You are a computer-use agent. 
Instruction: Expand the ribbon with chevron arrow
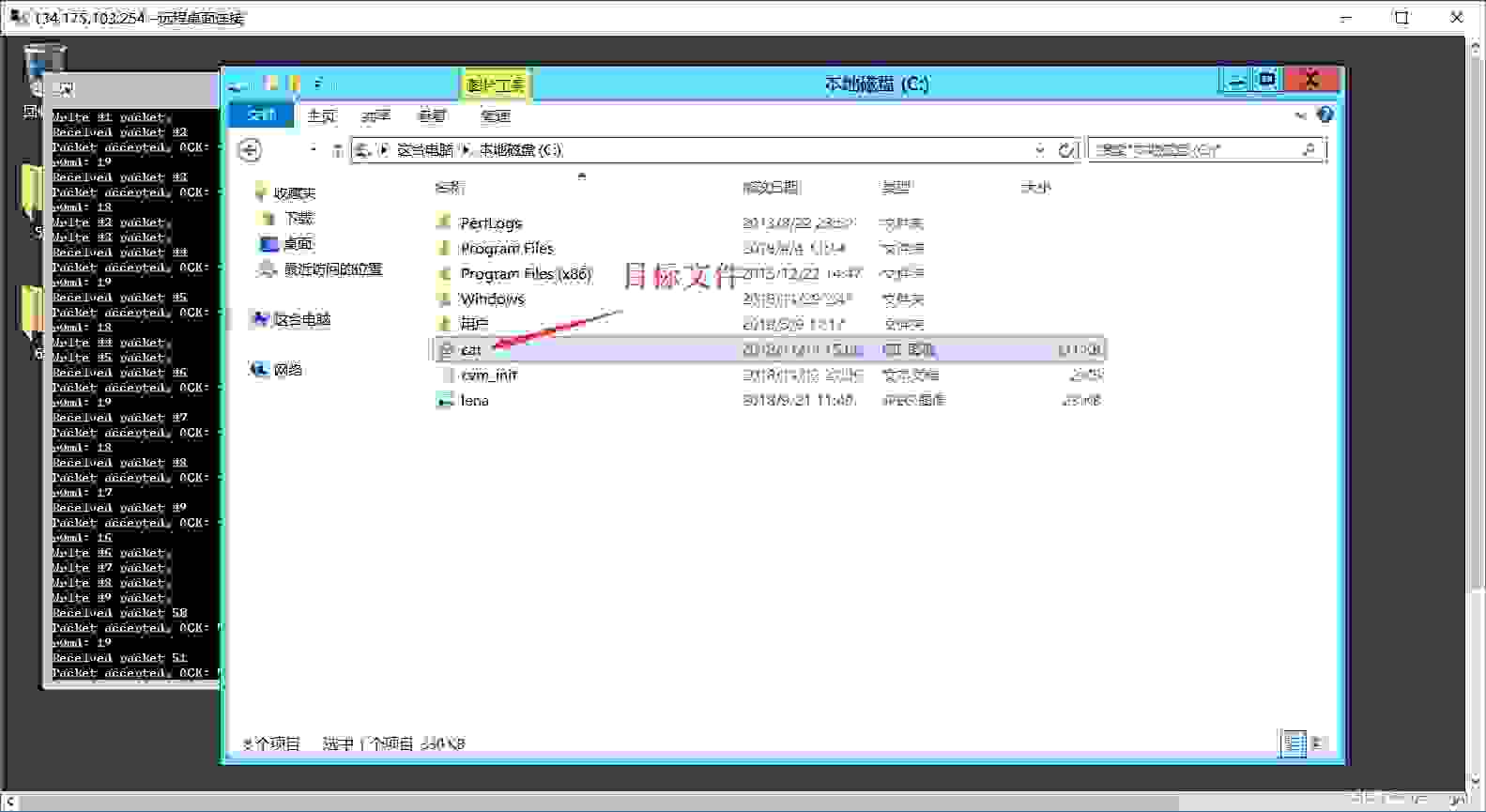[1300, 115]
